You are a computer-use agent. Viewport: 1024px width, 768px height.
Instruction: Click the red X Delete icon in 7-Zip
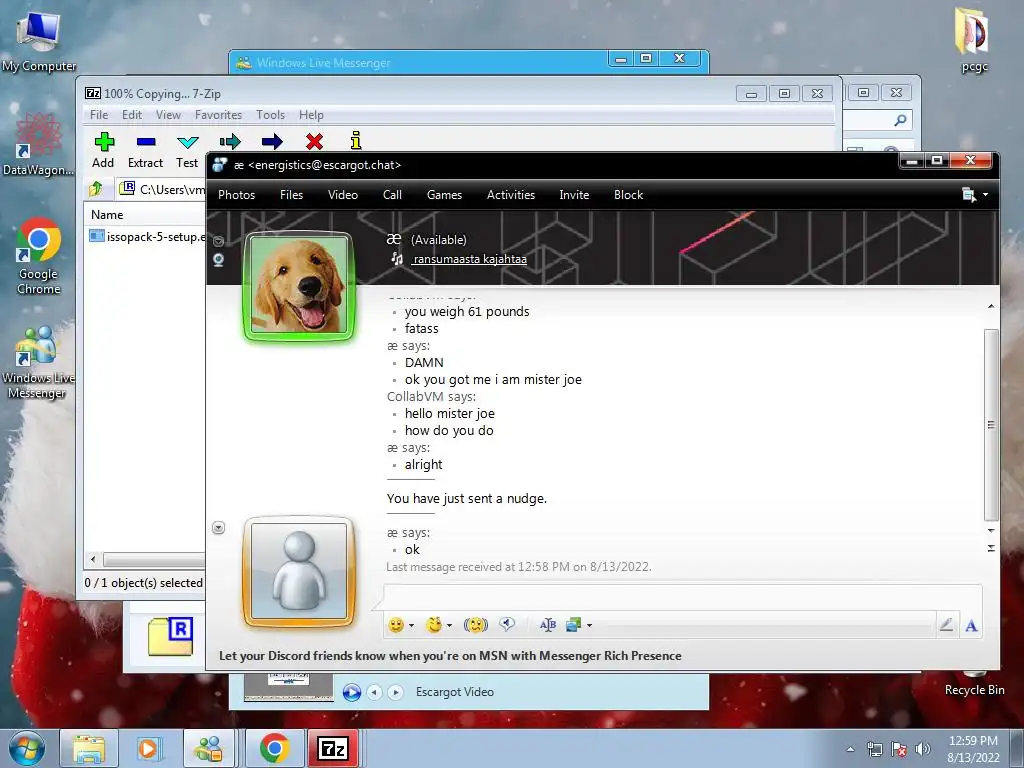(x=314, y=142)
